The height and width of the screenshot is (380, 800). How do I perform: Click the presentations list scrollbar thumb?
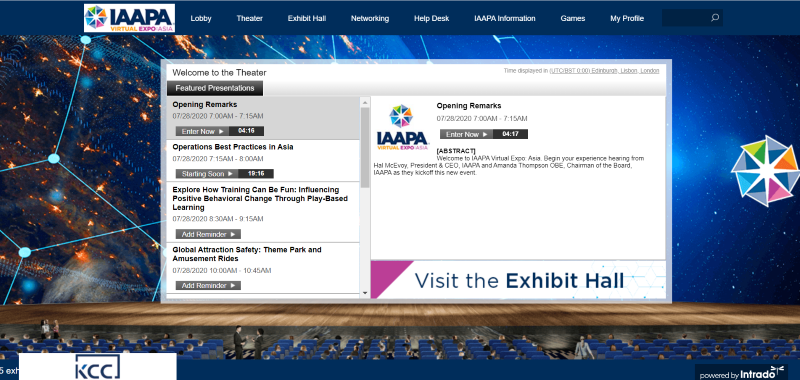[x=365, y=148]
